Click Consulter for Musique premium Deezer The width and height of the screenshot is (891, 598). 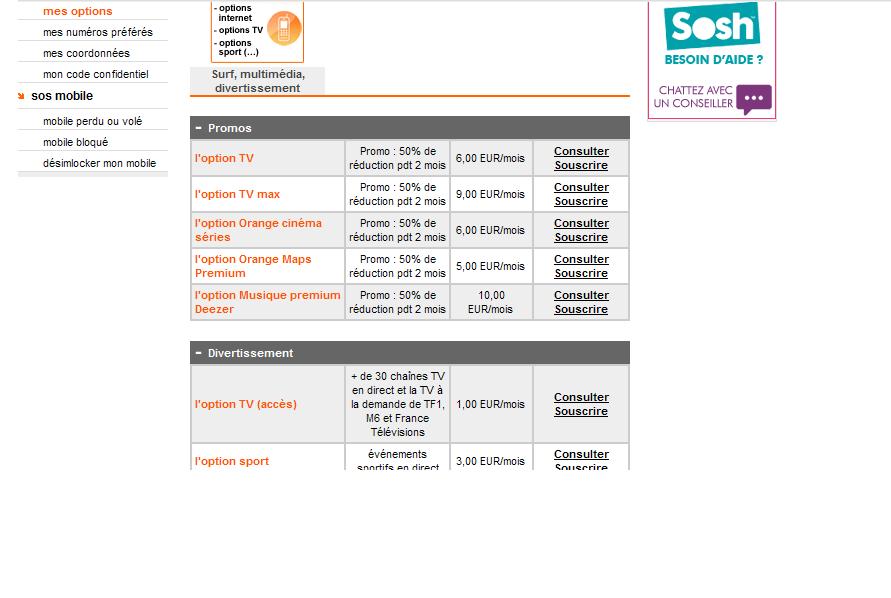click(581, 296)
